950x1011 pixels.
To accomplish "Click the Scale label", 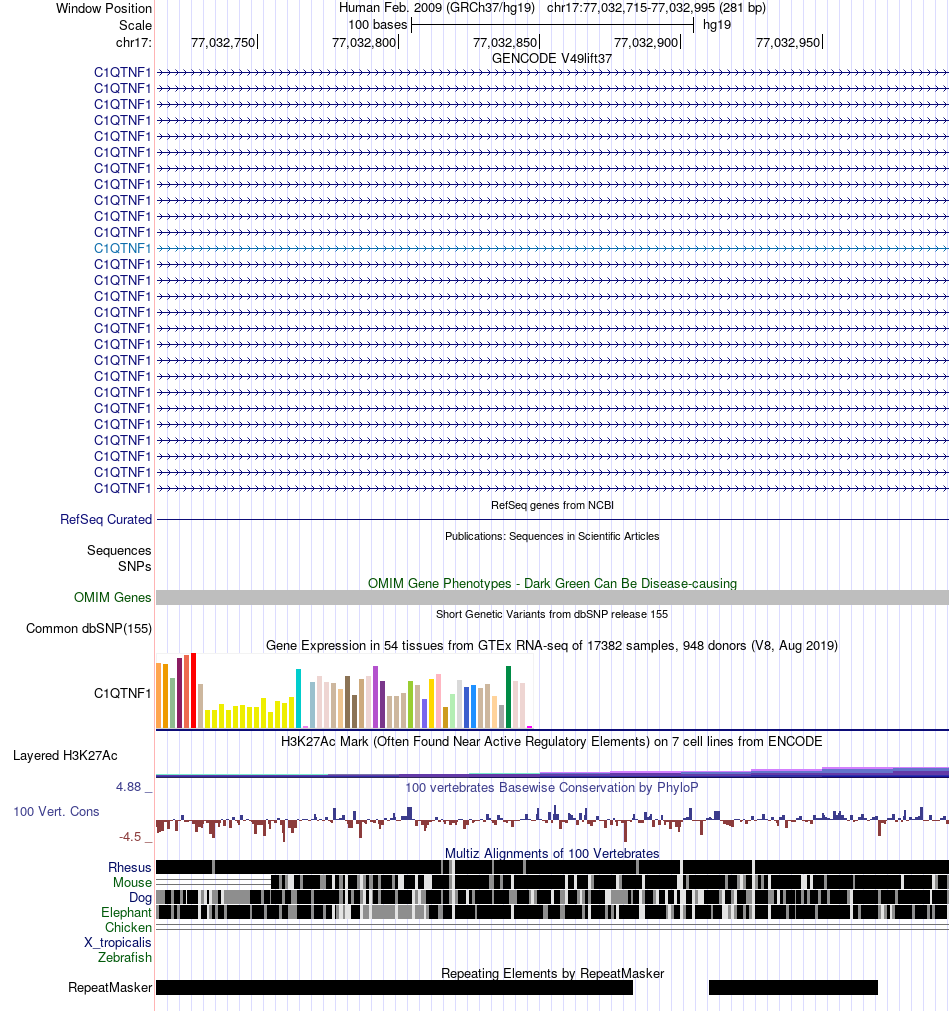I will coord(135,25).
